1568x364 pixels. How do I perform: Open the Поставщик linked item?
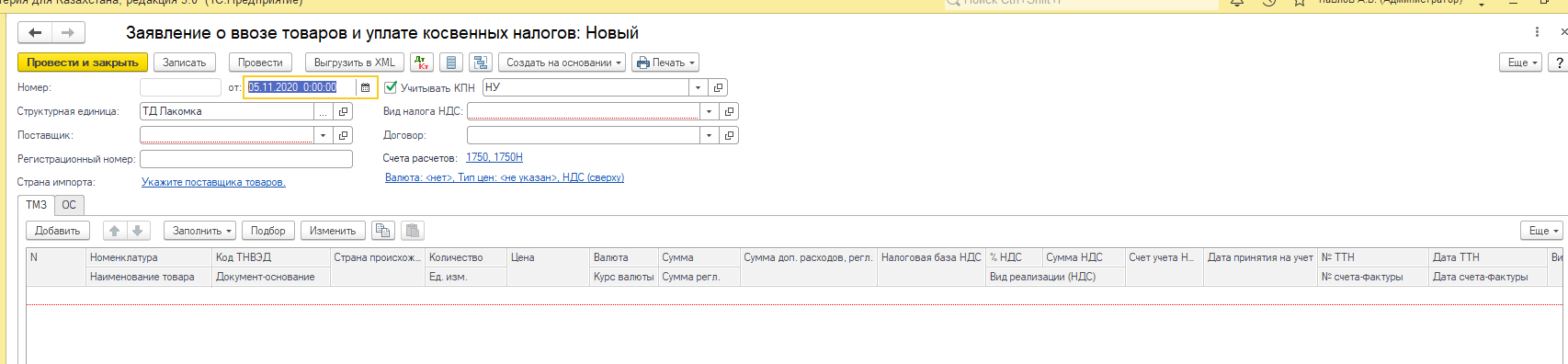(344, 135)
